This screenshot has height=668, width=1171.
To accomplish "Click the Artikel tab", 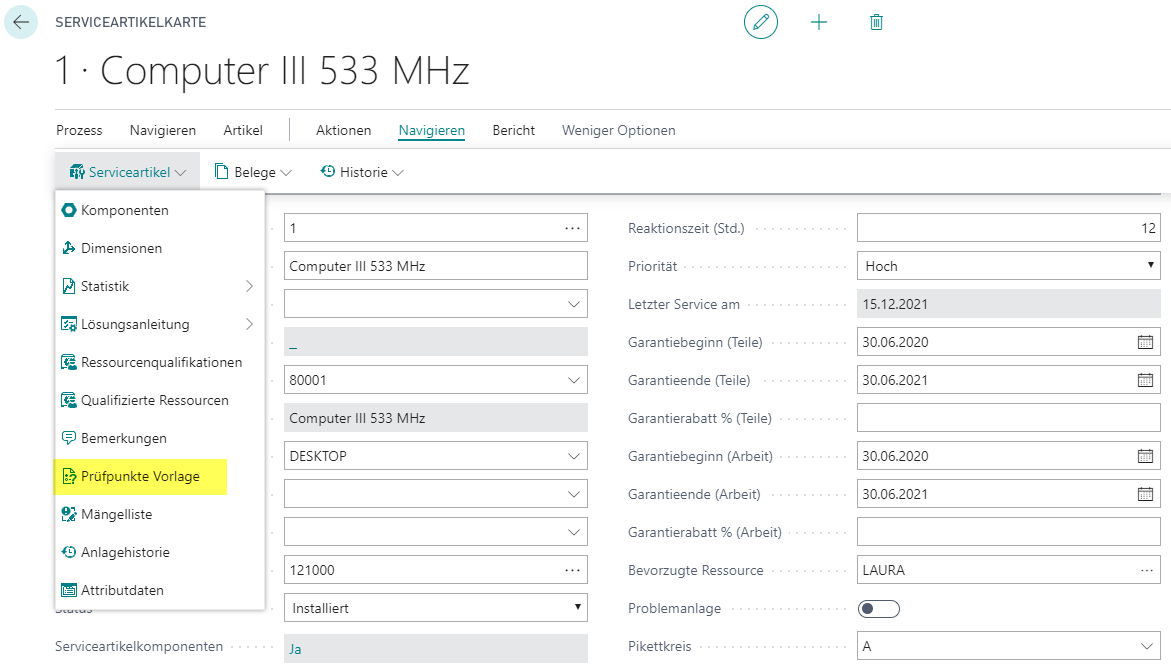I will pos(243,130).
